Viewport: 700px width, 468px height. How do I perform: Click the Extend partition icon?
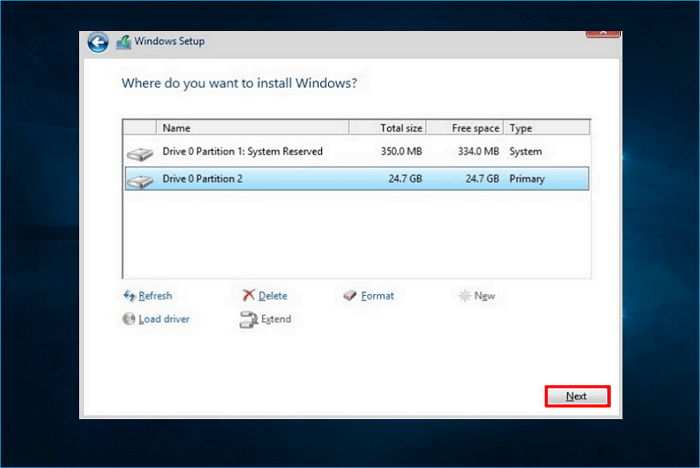(x=248, y=320)
